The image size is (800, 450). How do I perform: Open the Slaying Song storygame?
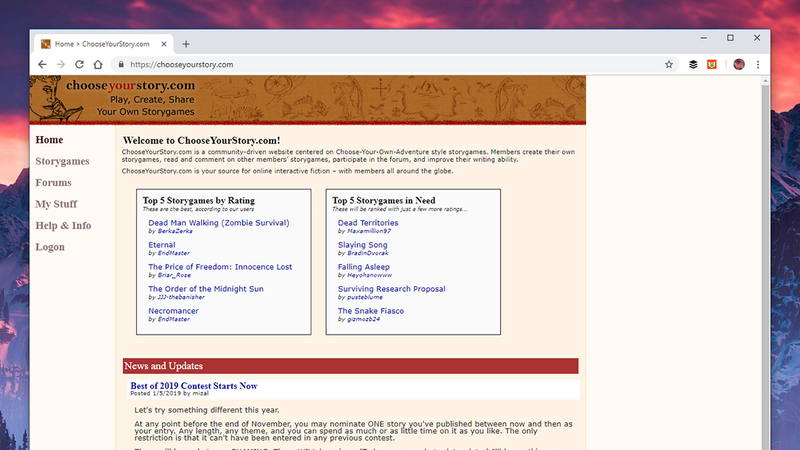(x=362, y=245)
